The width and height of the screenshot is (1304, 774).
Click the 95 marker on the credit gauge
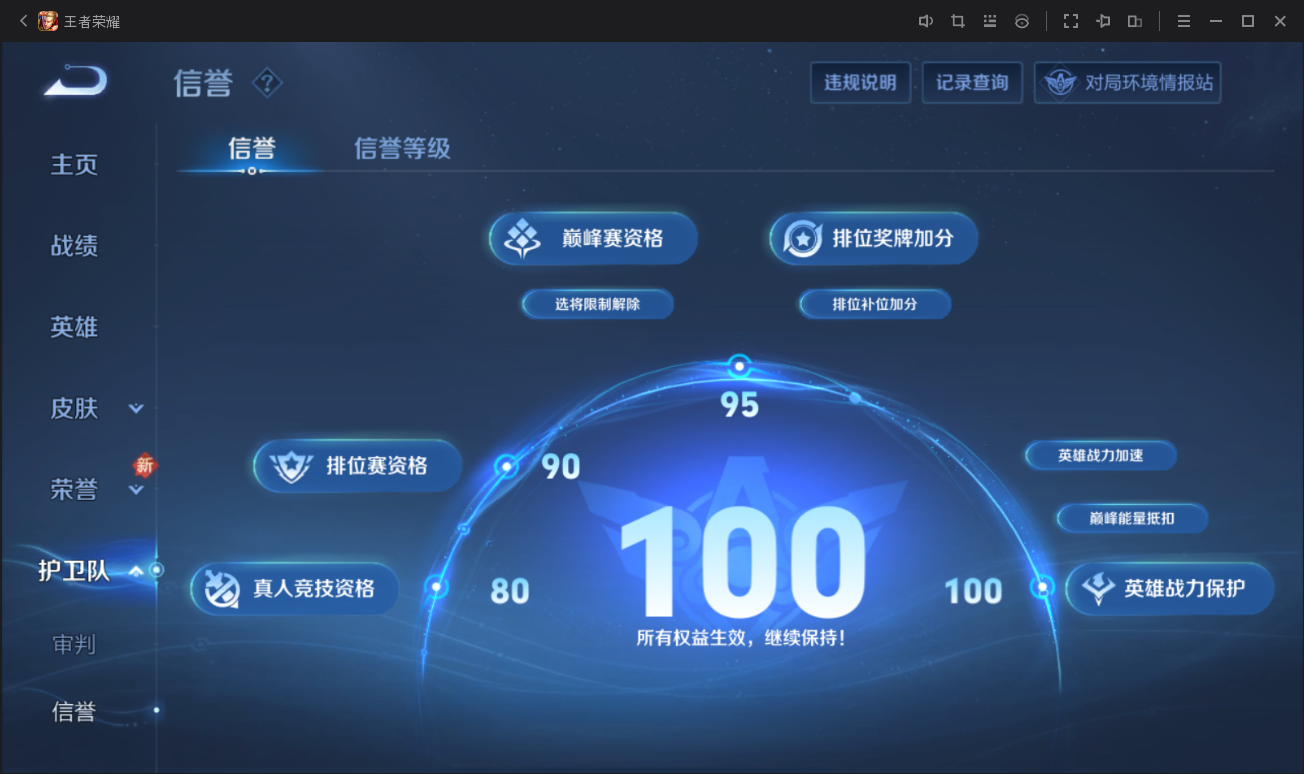tap(740, 366)
